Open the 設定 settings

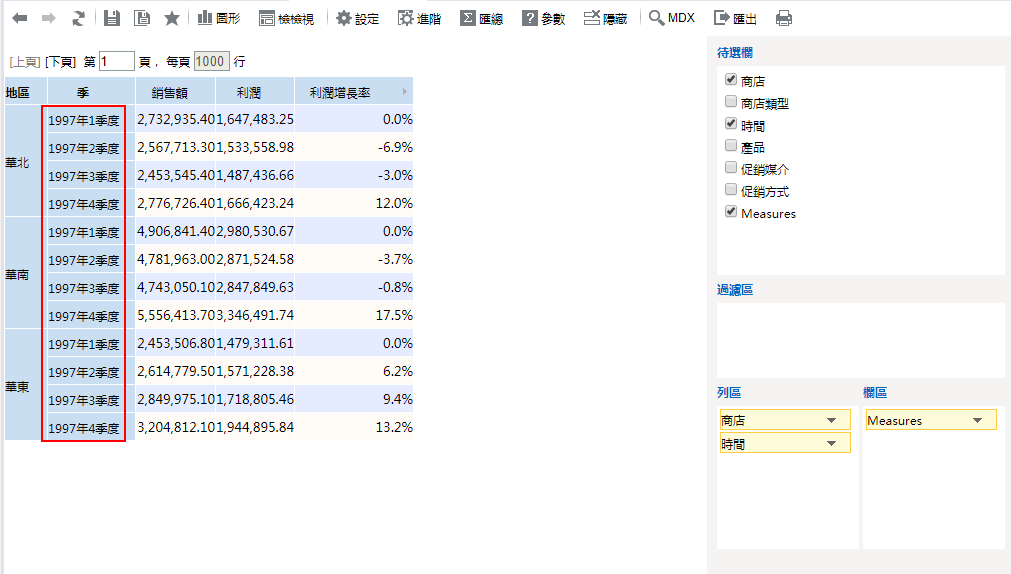click(x=357, y=18)
